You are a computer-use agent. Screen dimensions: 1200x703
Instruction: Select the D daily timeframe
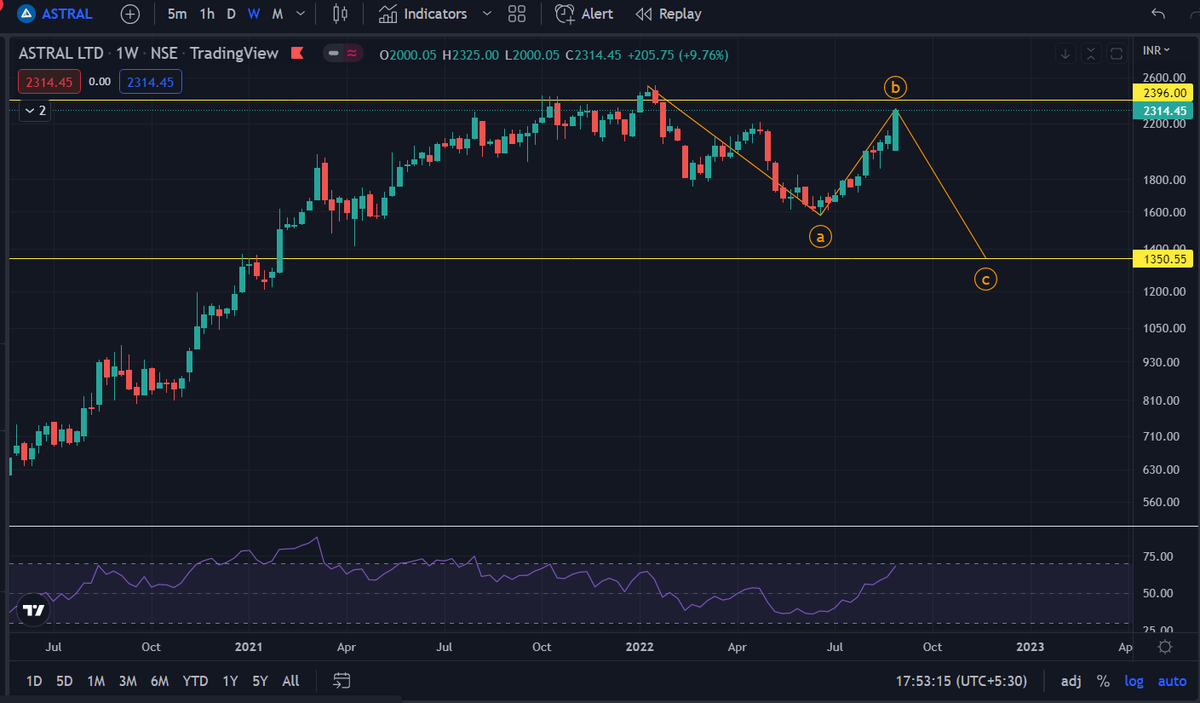[231, 14]
